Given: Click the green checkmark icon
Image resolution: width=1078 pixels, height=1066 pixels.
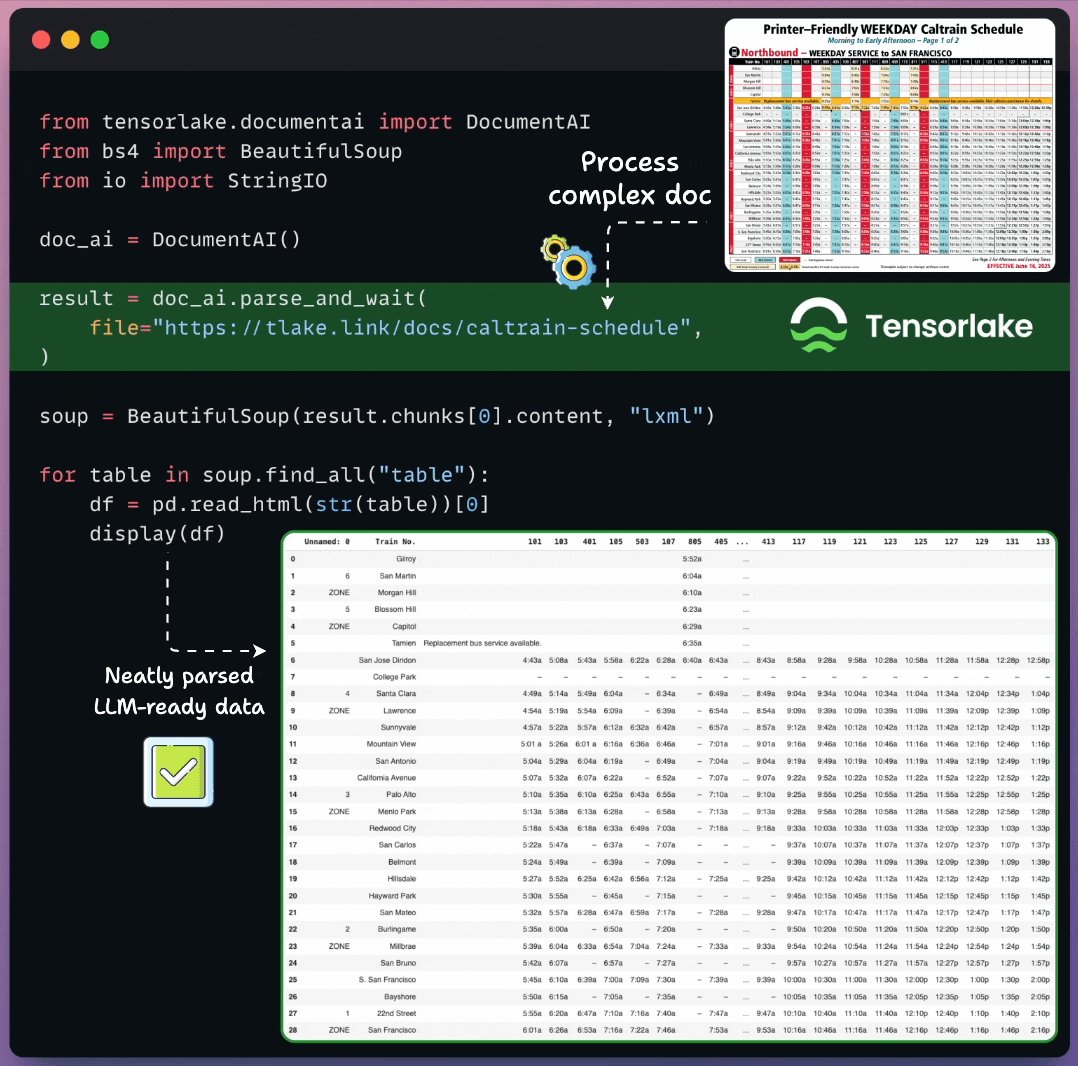Looking at the screenshot, I should coord(179,771).
